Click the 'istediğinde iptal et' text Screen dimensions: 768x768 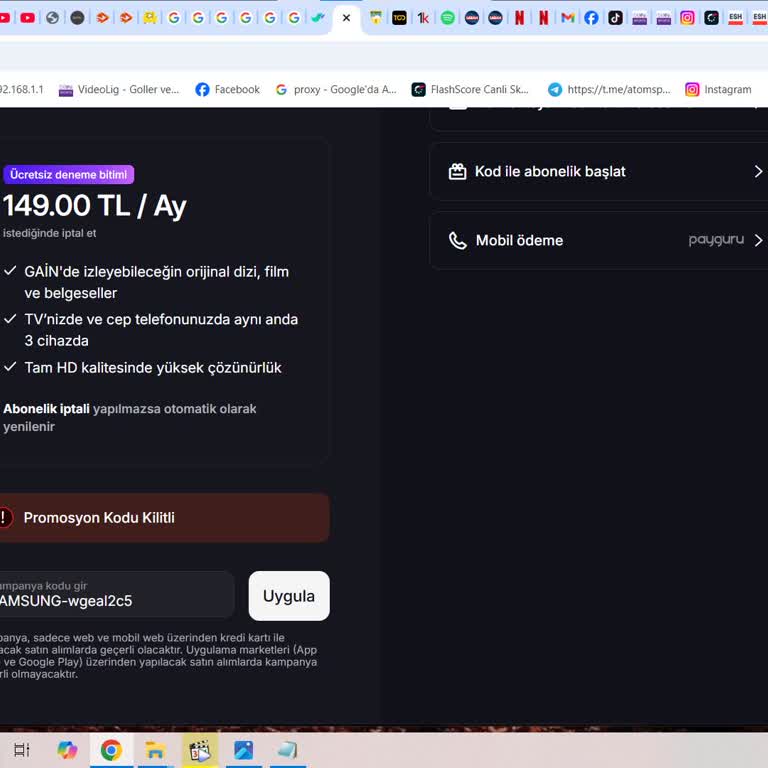(49, 233)
